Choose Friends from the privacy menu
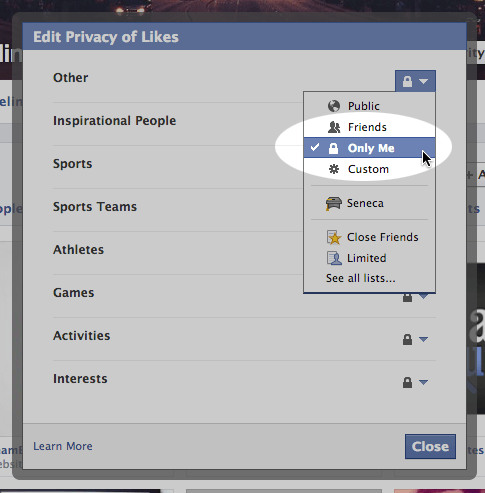485x493 pixels. tap(369, 127)
